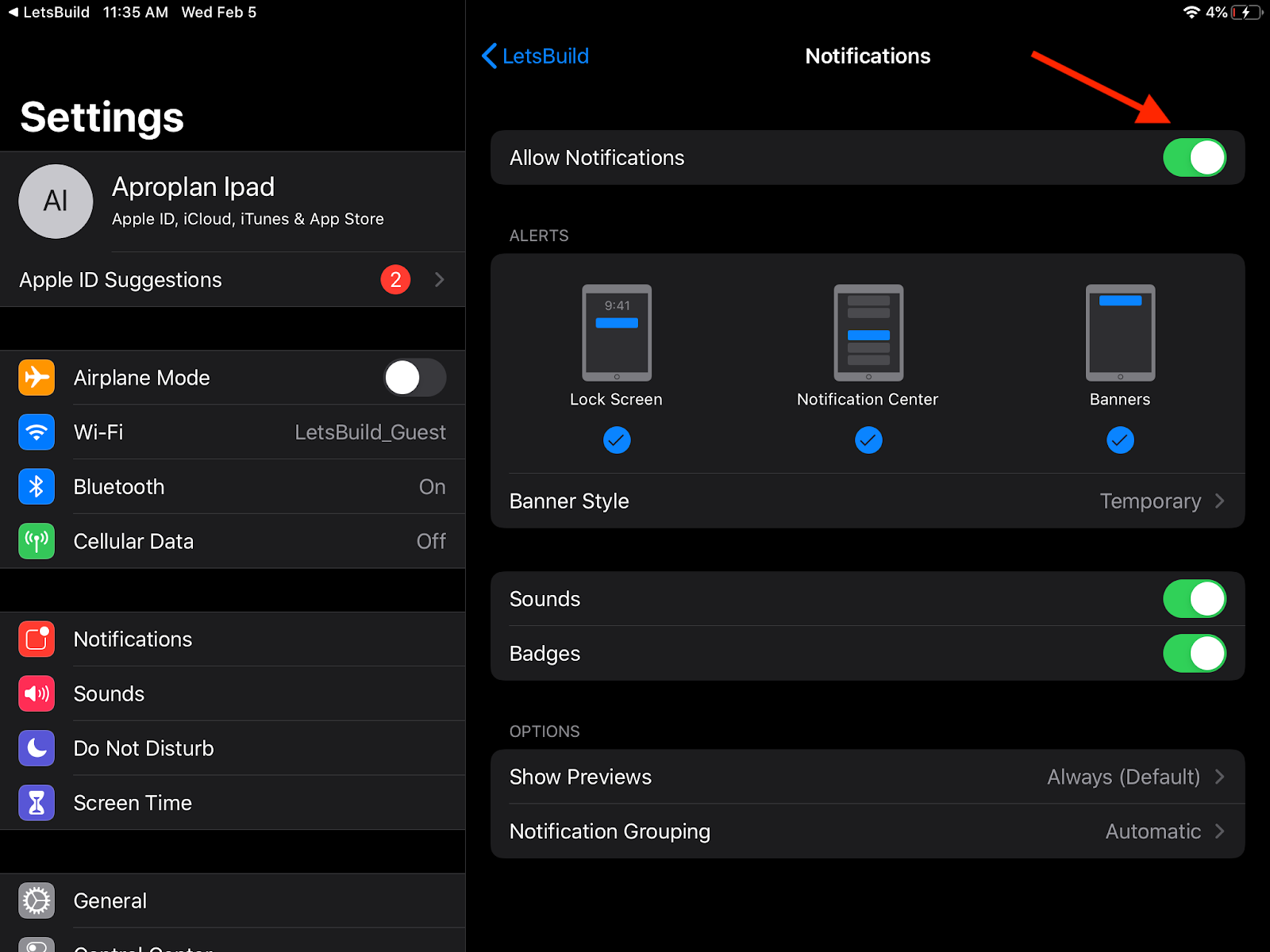Tap the Banner Style label

click(569, 501)
